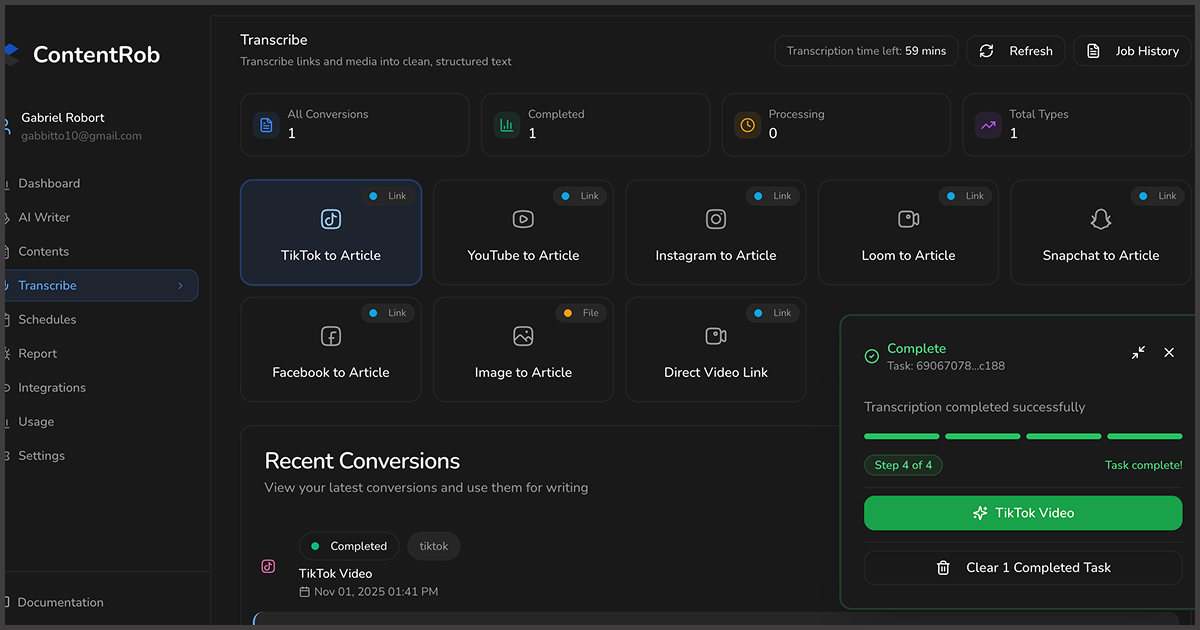Open the Job History dropdown
This screenshot has height=630, width=1200.
coord(1132,50)
